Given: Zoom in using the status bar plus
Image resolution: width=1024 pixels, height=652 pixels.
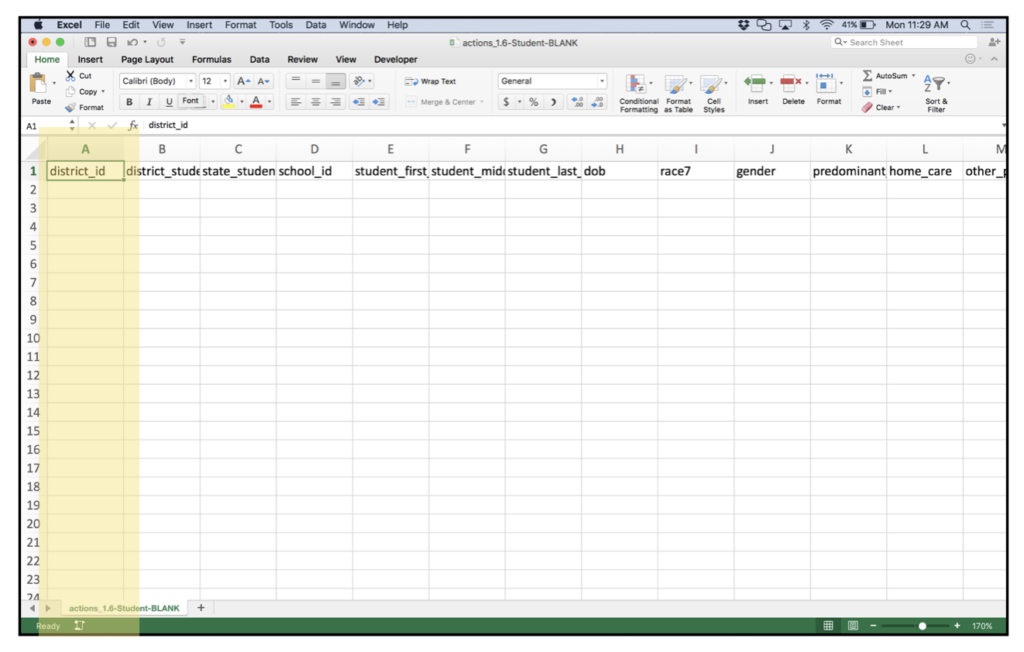Looking at the screenshot, I should [957, 626].
